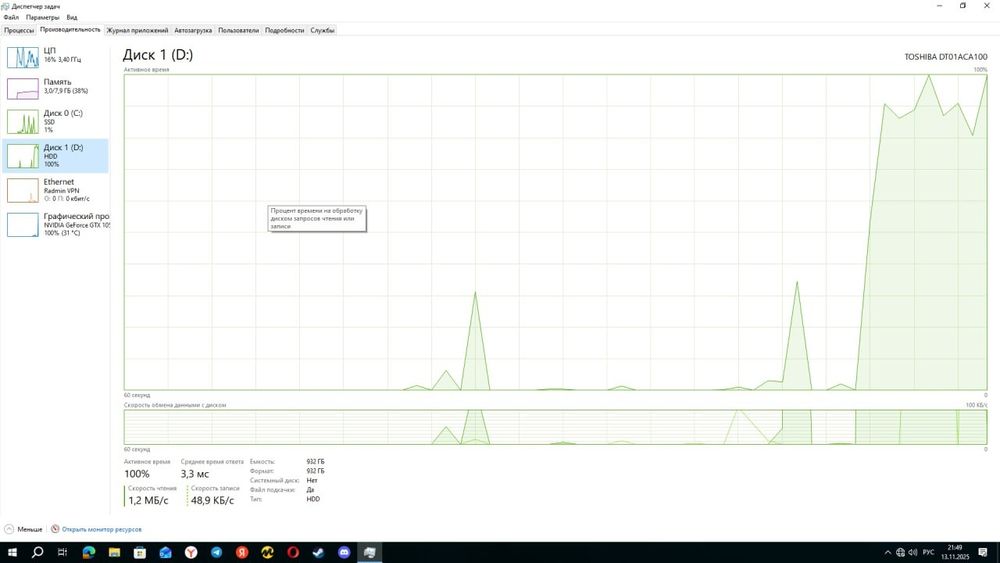Launch Yandex Browser from taskbar
1000x563 pixels.
191,552
